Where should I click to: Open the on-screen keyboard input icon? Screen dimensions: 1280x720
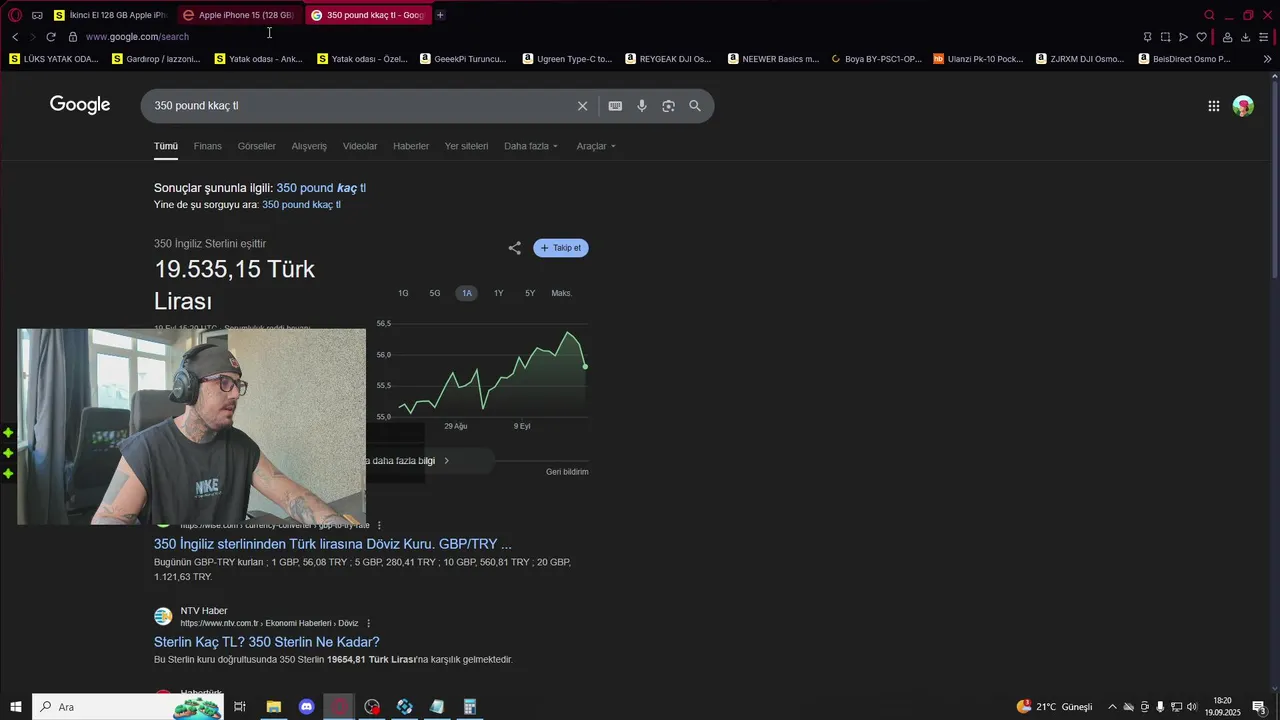tap(615, 106)
